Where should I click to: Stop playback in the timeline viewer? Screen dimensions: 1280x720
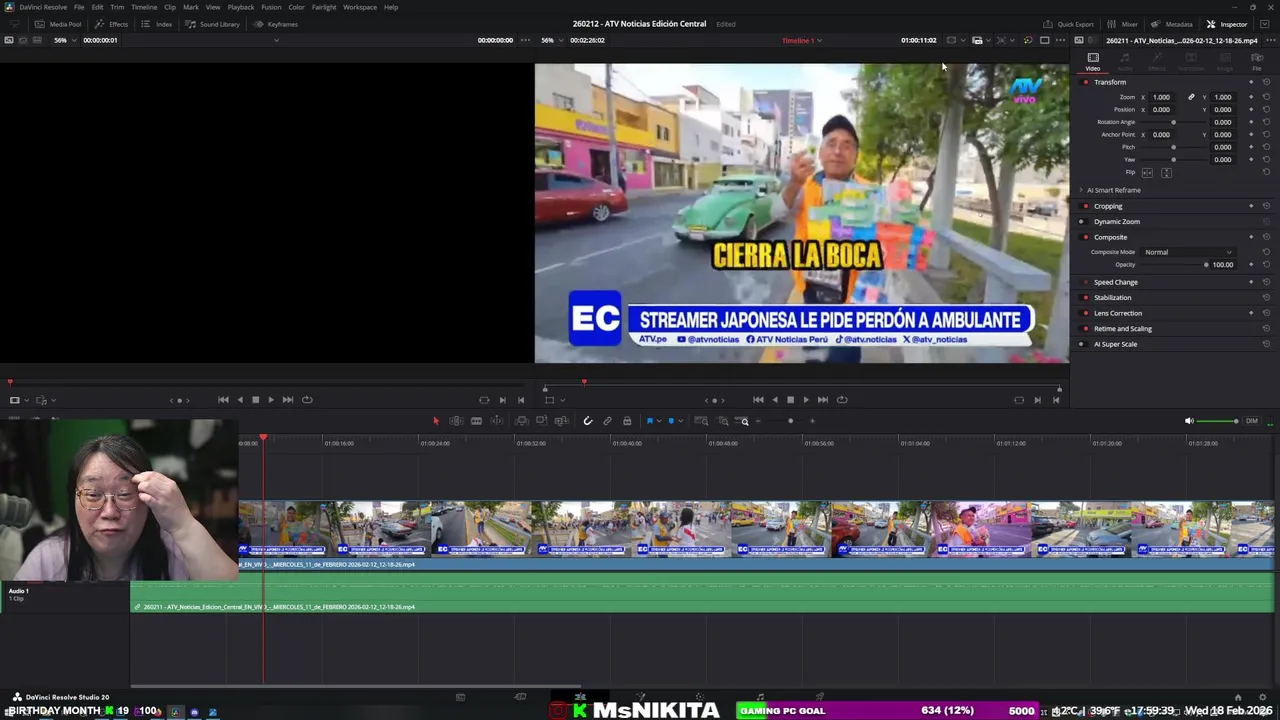pyautogui.click(x=790, y=399)
